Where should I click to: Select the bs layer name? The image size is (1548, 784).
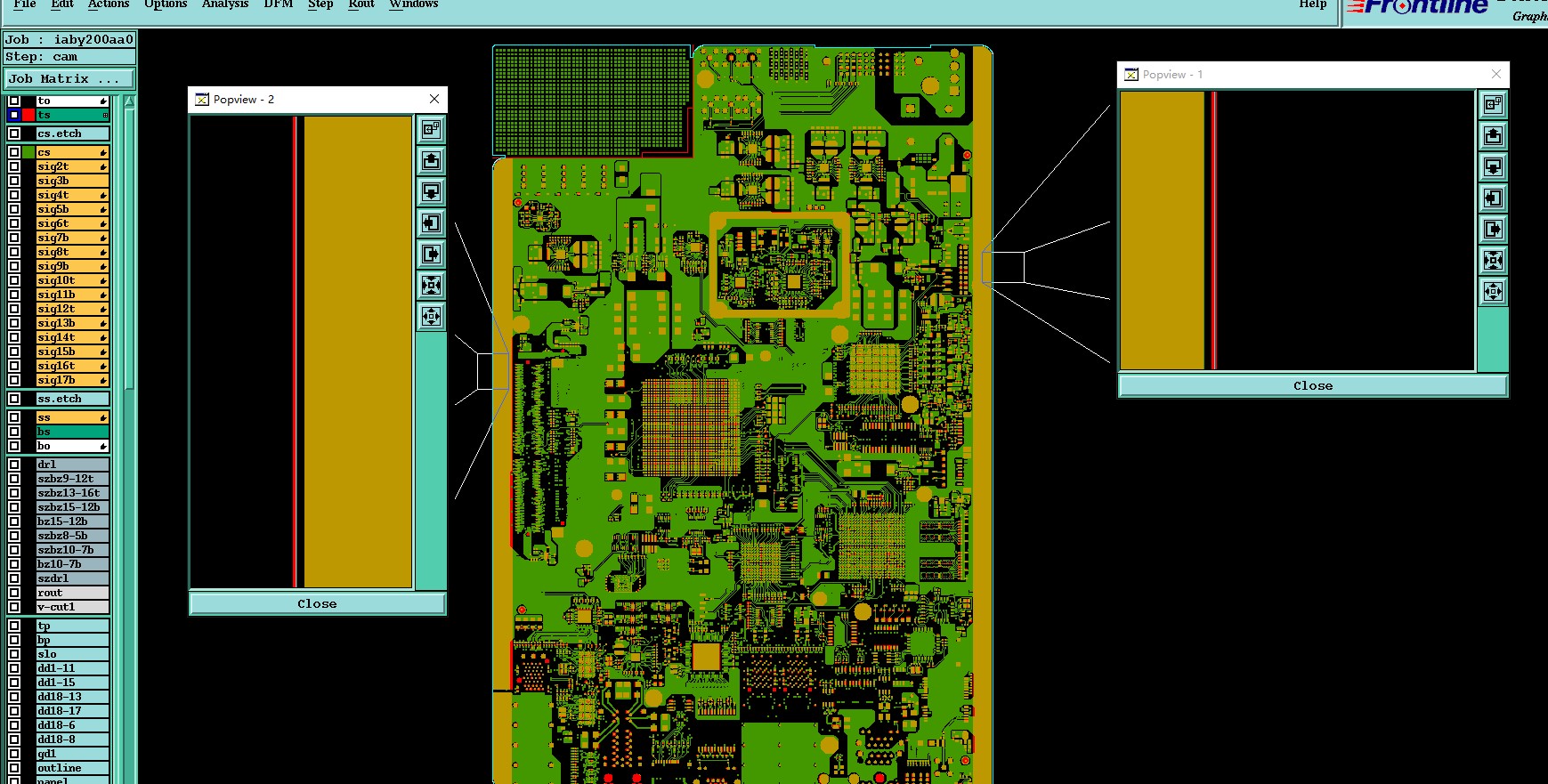[73, 432]
